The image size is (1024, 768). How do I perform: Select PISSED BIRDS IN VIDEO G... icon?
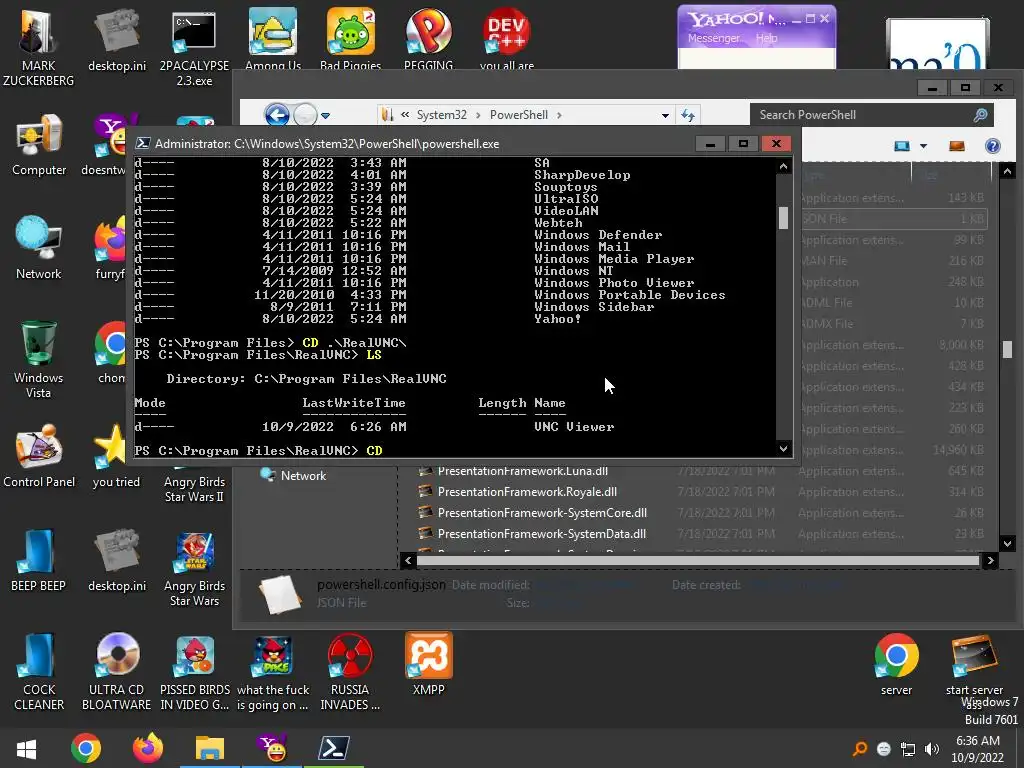coord(195,671)
